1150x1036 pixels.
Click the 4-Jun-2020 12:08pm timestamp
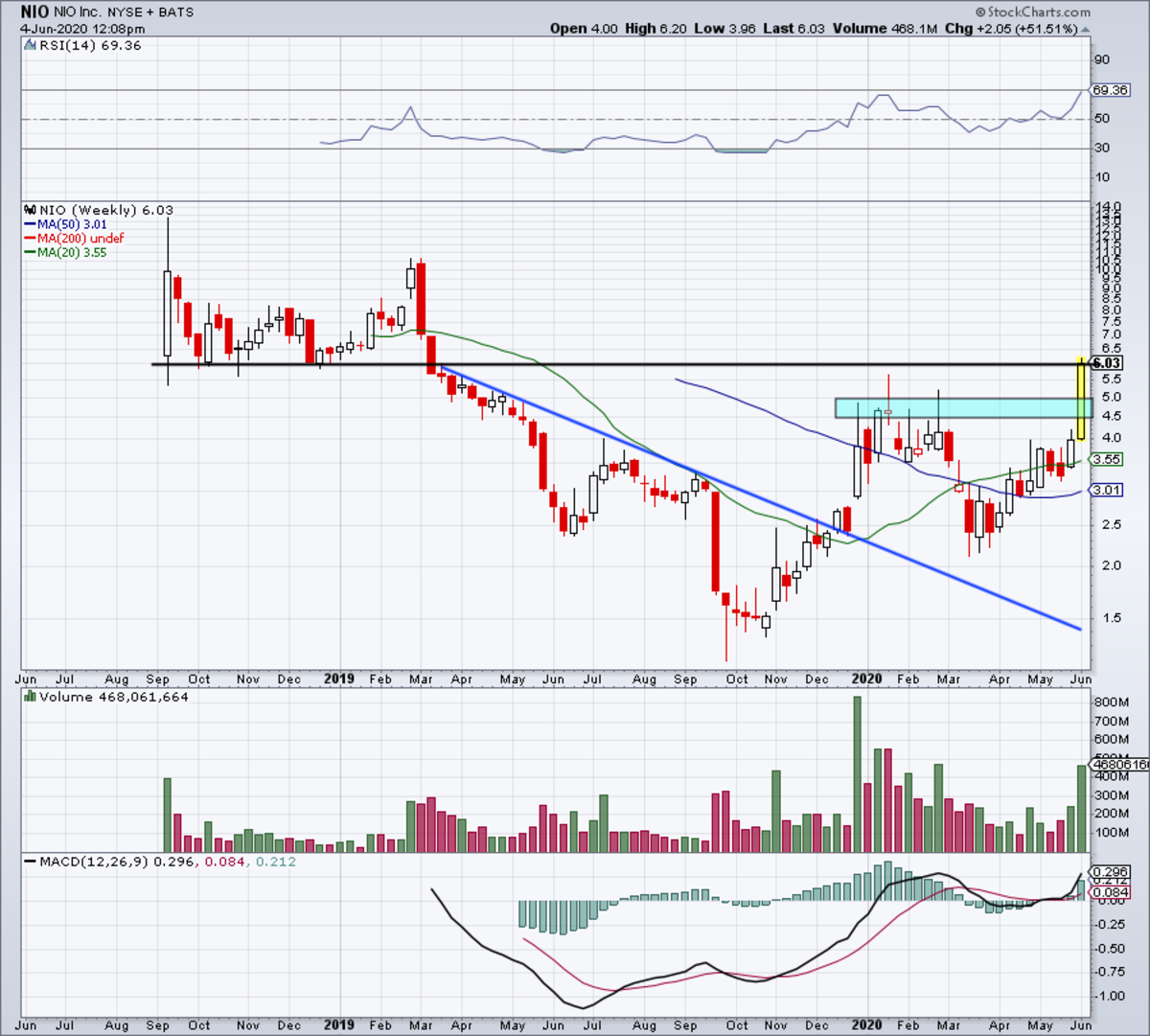(82, 29)
